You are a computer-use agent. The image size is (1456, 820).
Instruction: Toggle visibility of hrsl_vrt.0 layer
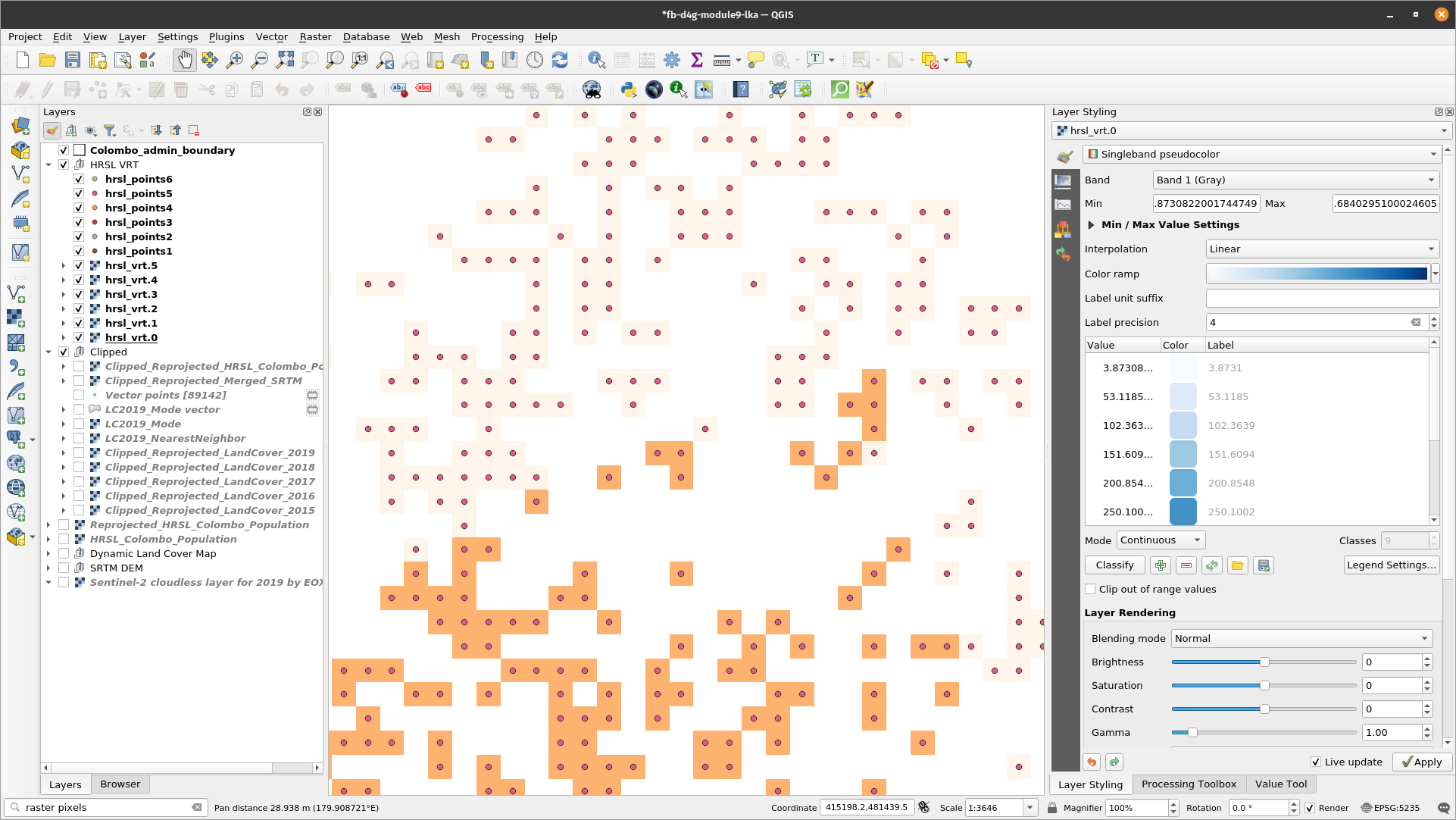pos(79,338)
